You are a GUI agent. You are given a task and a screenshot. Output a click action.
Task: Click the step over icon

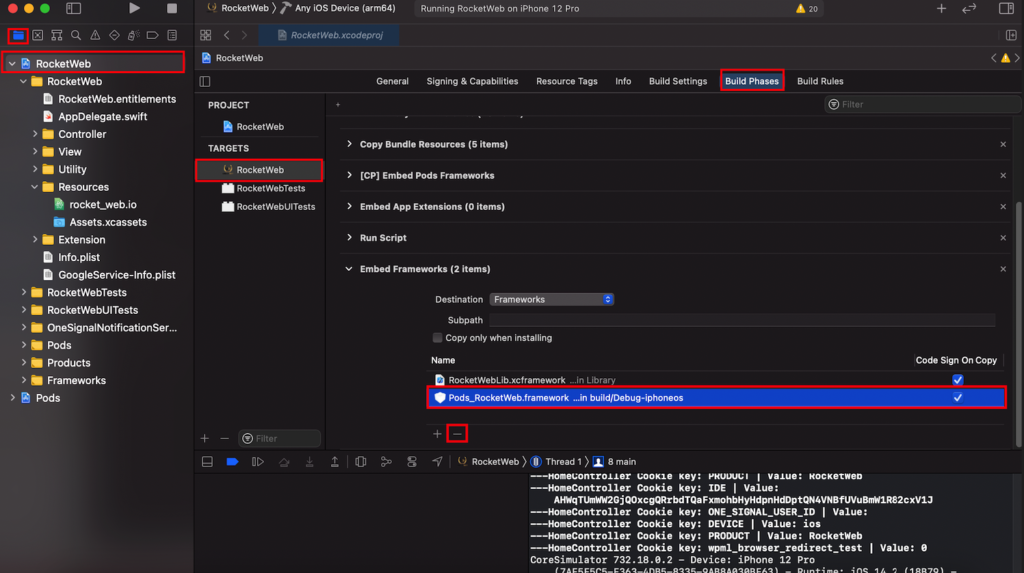click(284, 462)
